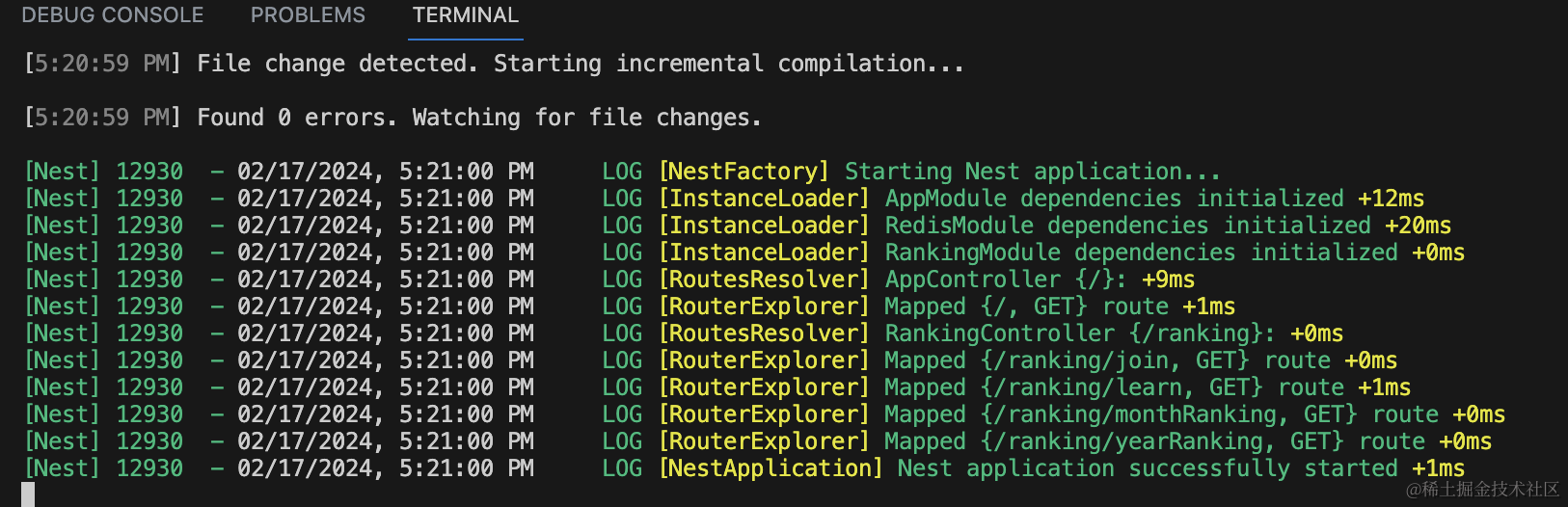Click the /ranking/yearRanking route mapping

(1161, 441)
